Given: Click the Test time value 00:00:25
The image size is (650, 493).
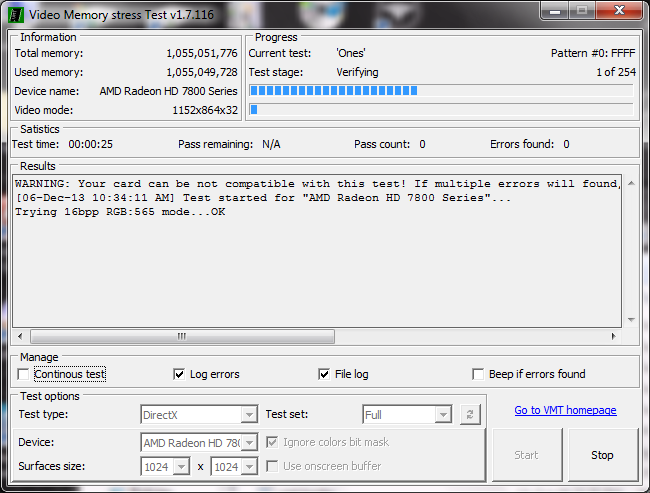Looking at the screenshot, I should click(90, 144).
